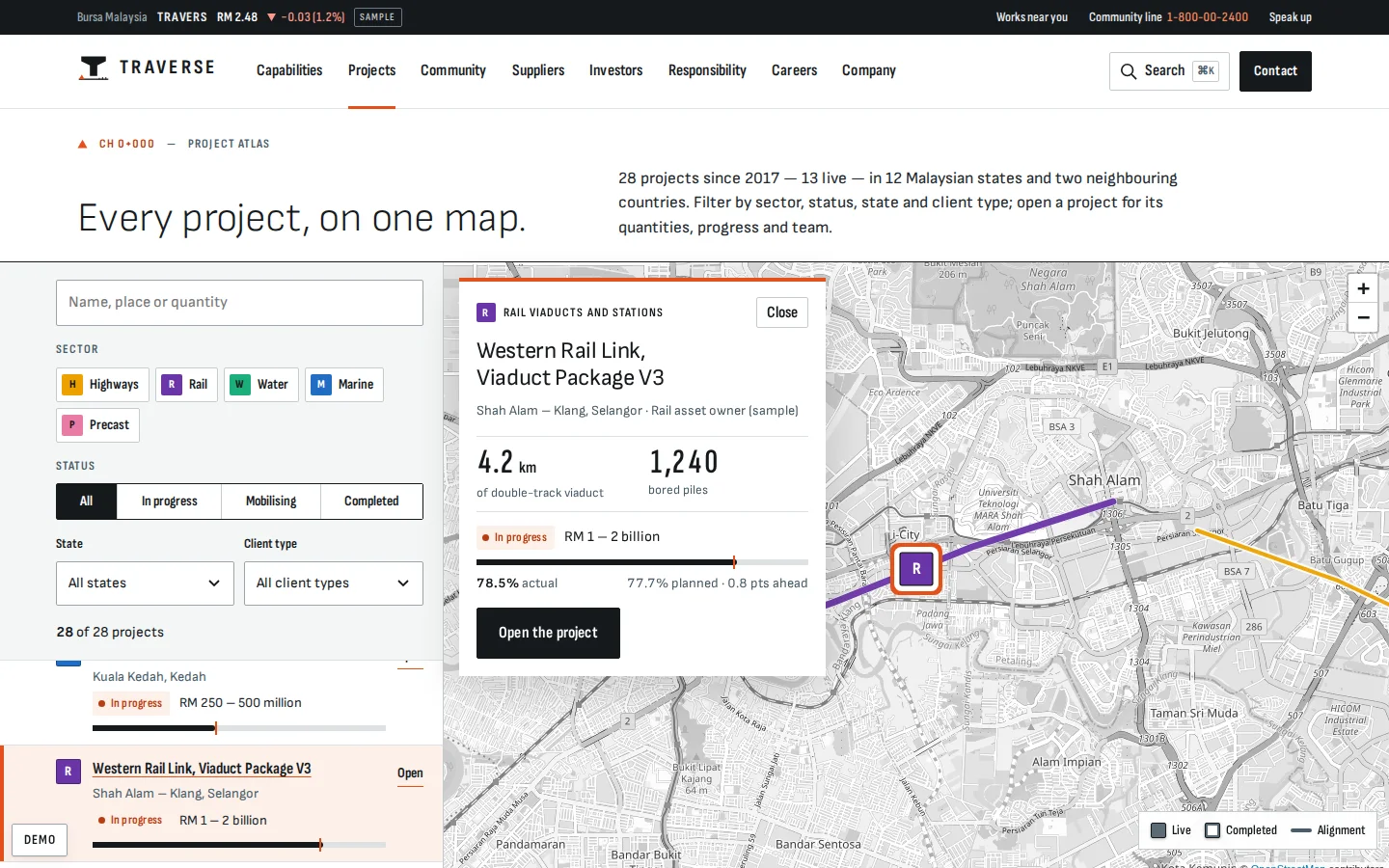Toggle Completed legend checkbox
The image size is (1389, 868).
(x=1212, y=830)
